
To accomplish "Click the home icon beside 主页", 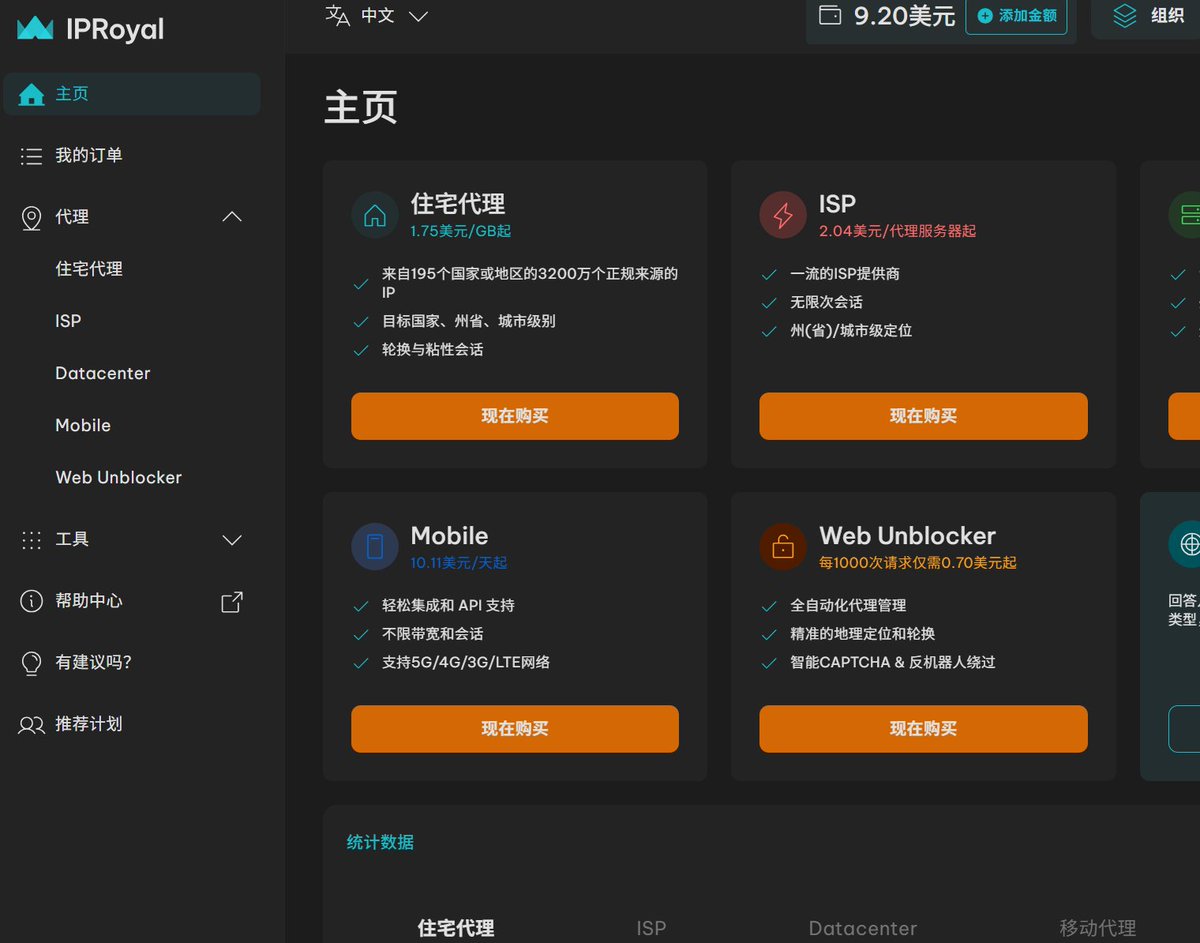I will pos(32,94).
